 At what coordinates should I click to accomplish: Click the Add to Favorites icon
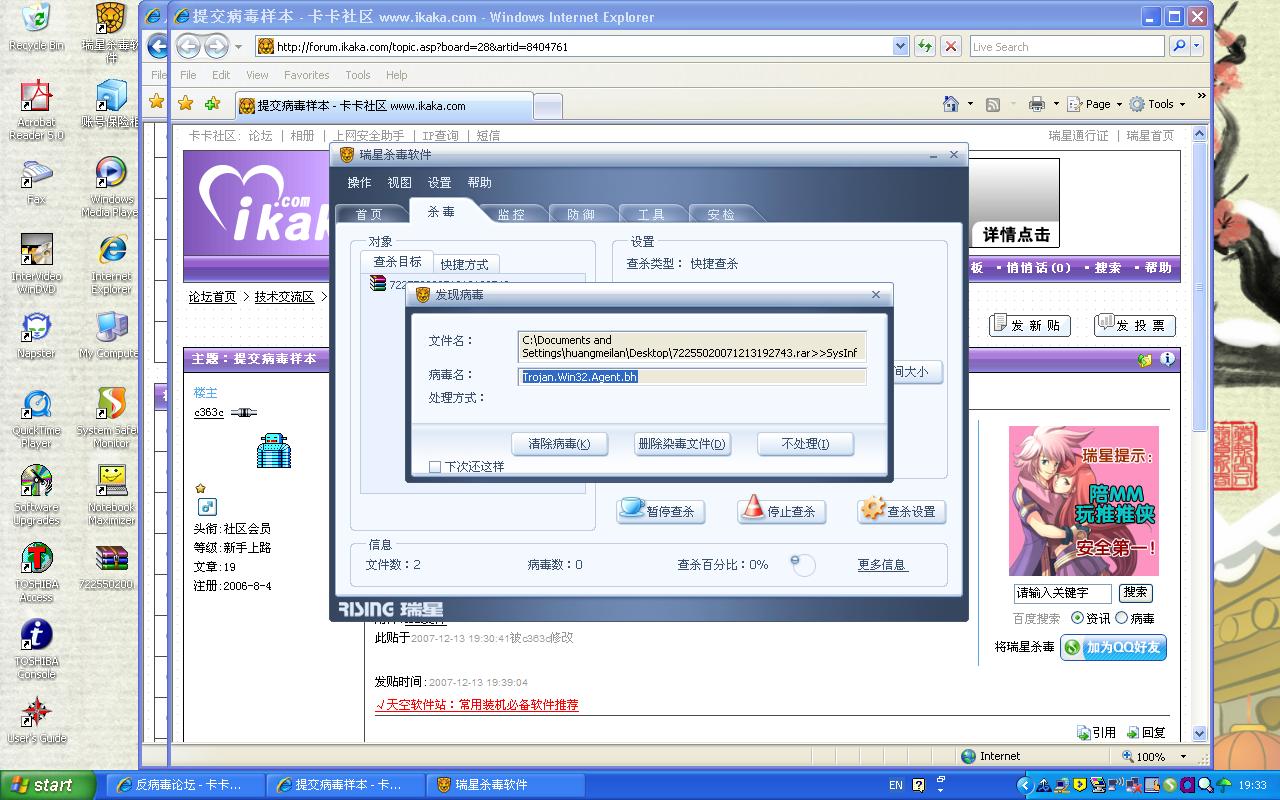pyautogui.click(x=212, y=103)
